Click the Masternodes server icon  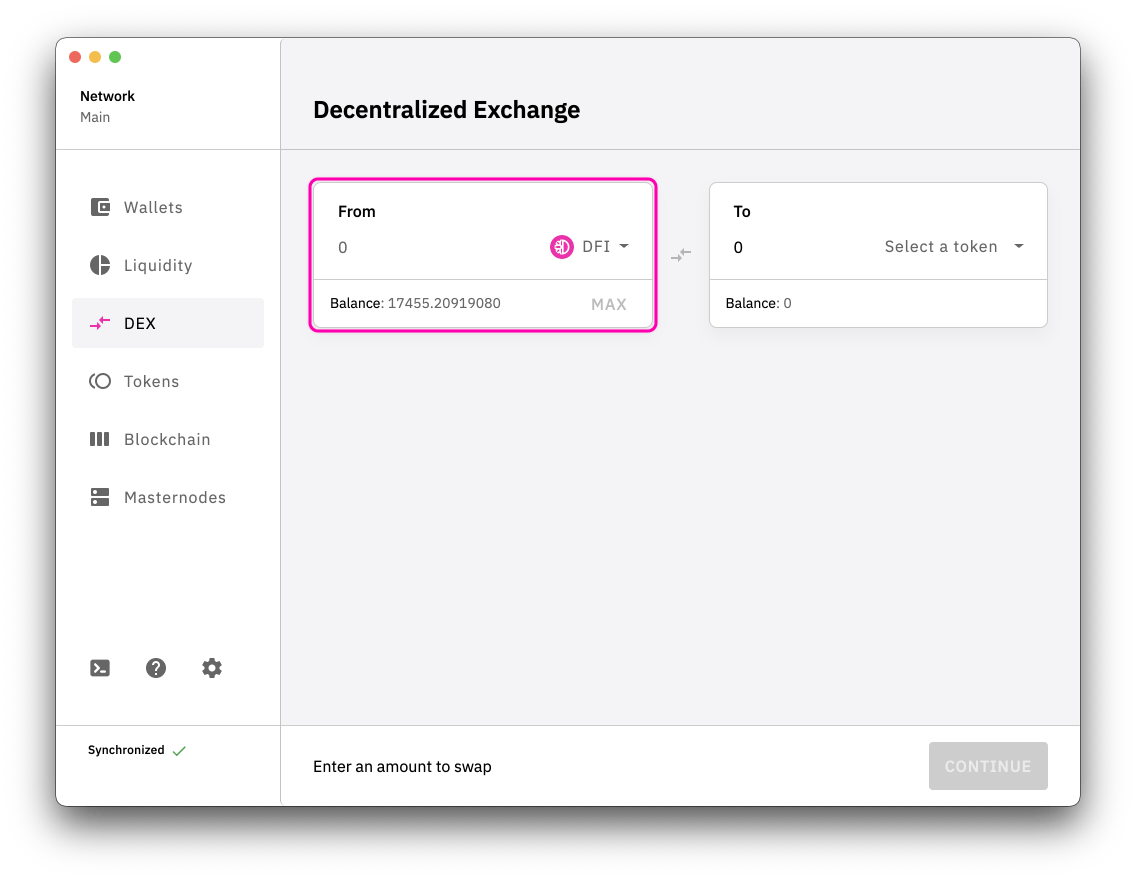[x=100, y=497]
